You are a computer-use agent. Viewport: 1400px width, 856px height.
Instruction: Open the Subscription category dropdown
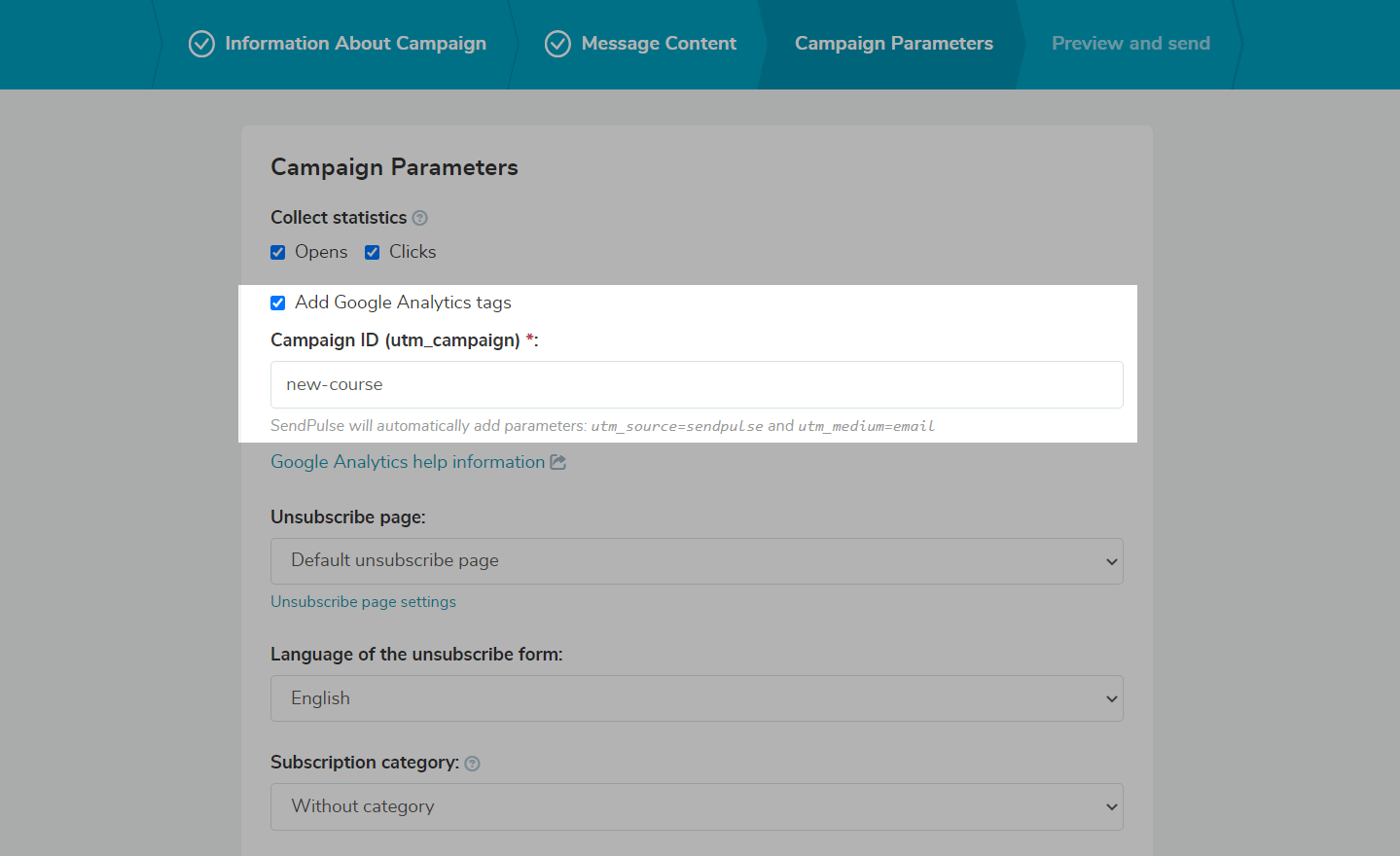pyautogui.click(x=697, y=806)
